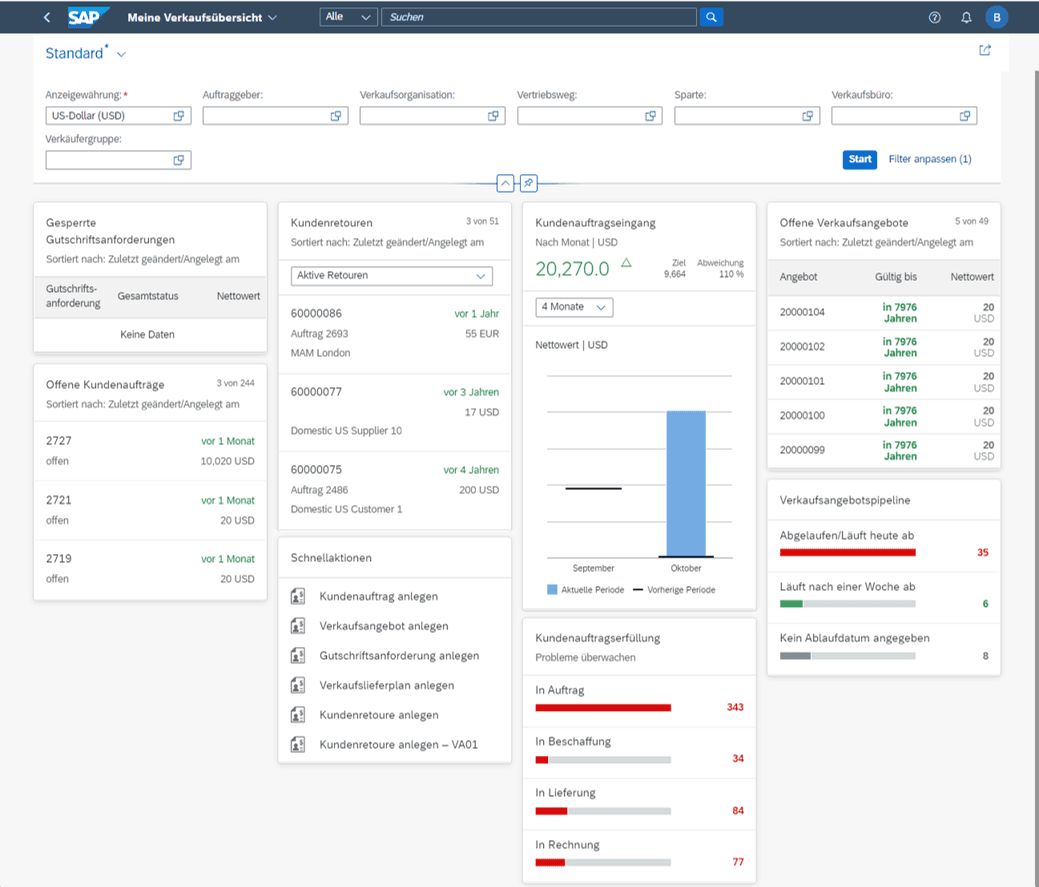This screenshot has width=1039, height=887.
Task: Open value help for Anzeigewährung field
Action: coord(178,116)
